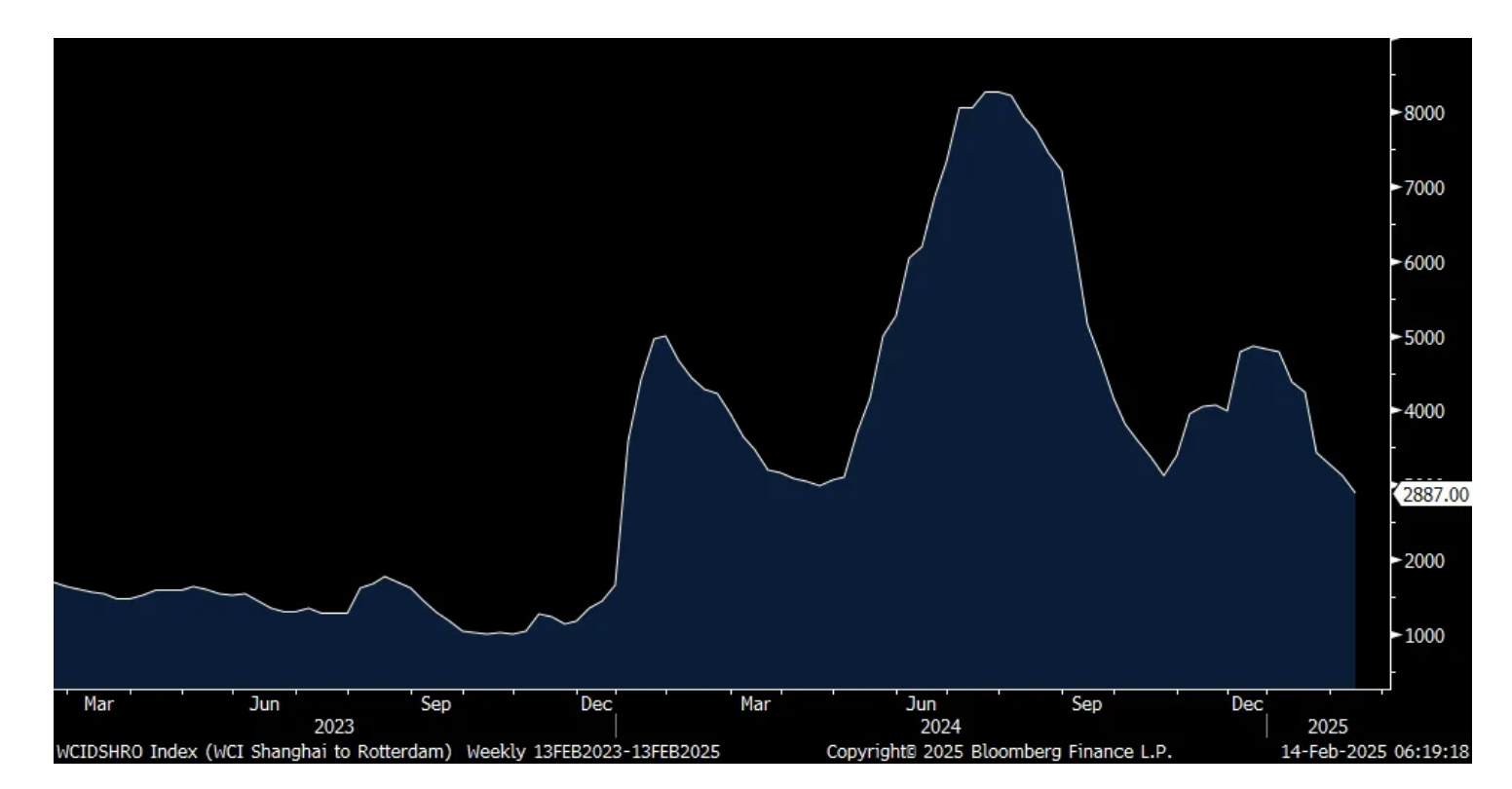Click the 2887.00 last value tag
The width and height of the screenshot is (1512, 789).
click(1434, 495)
